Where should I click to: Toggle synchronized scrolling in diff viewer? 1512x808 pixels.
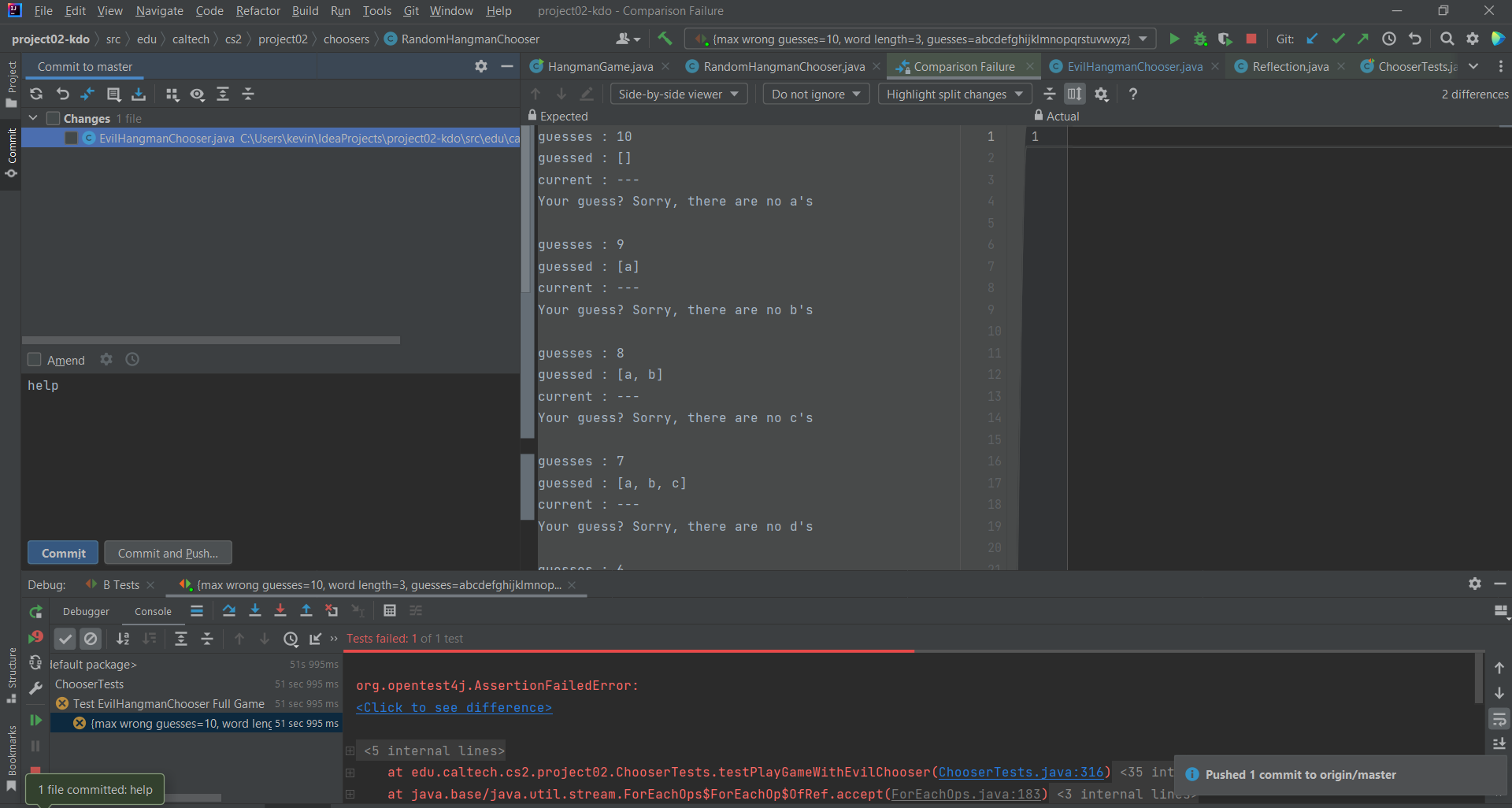(x=1075, y=95)
